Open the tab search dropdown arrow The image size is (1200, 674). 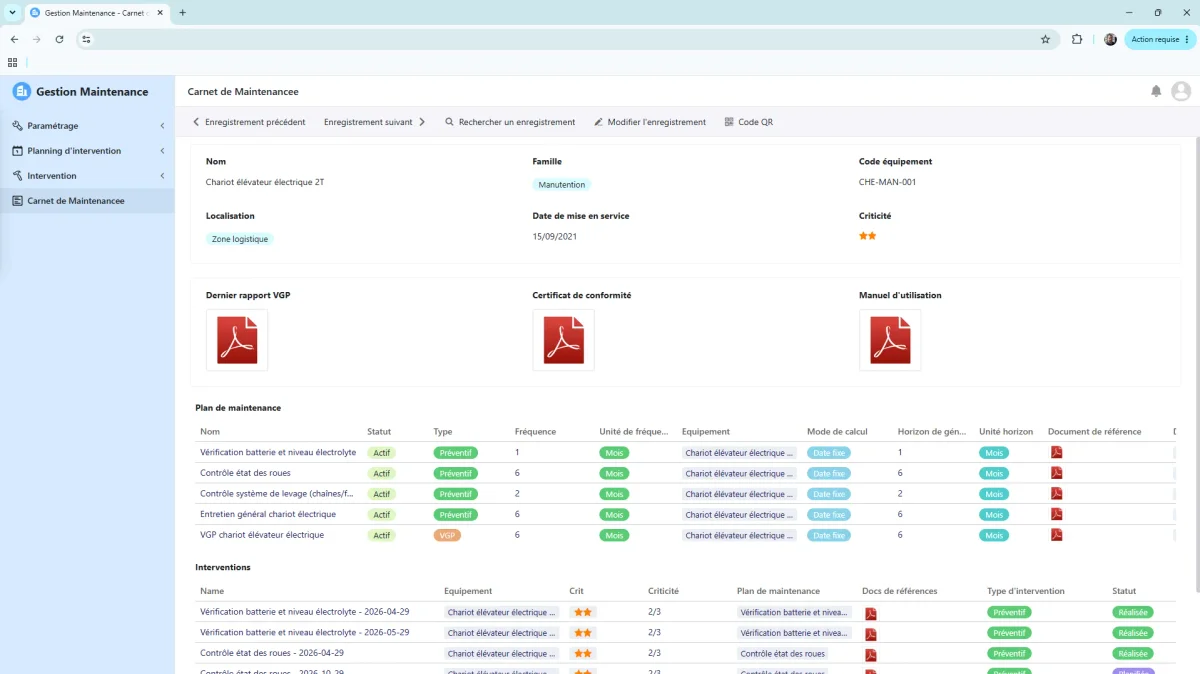coord(12,13)
